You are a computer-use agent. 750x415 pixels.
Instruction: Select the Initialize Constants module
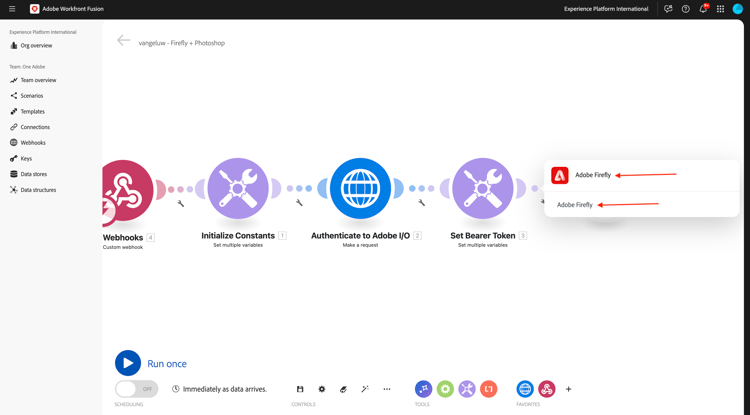point(238,188)
